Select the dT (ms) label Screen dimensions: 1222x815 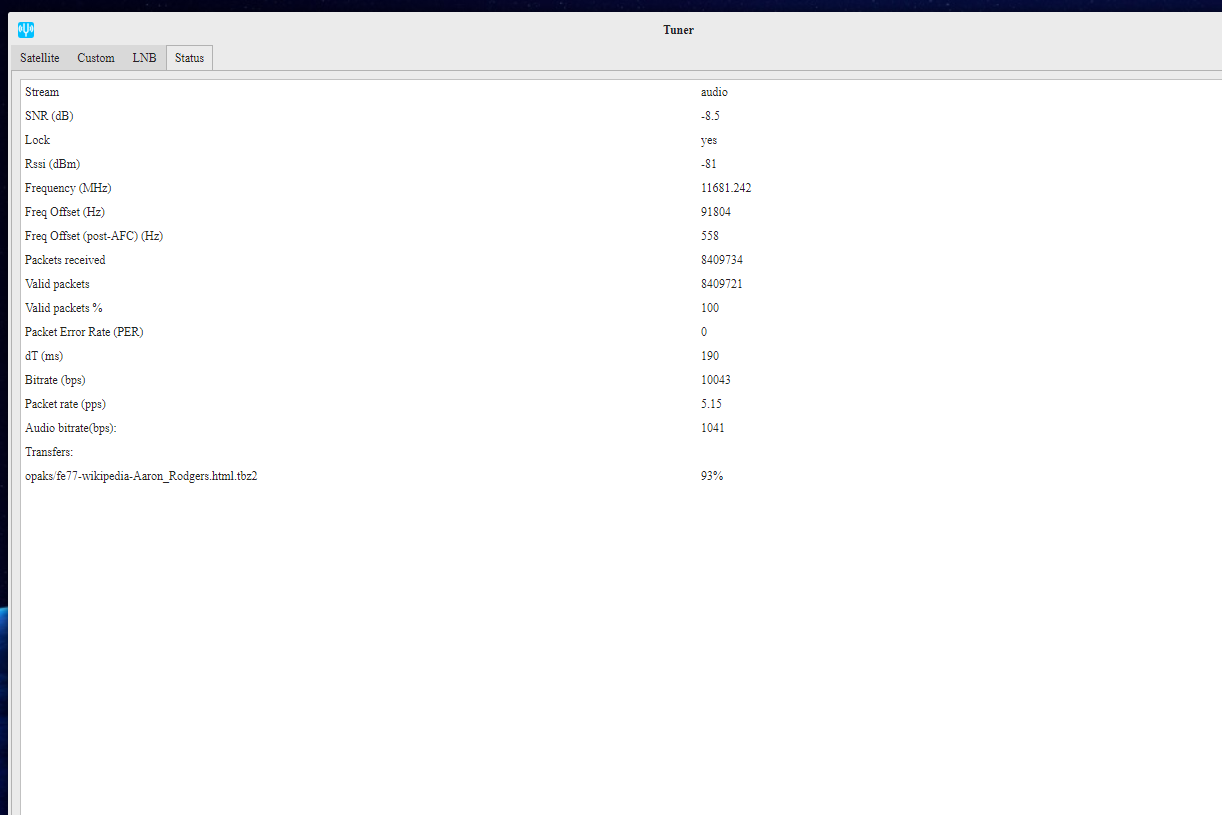click(44, 356)
